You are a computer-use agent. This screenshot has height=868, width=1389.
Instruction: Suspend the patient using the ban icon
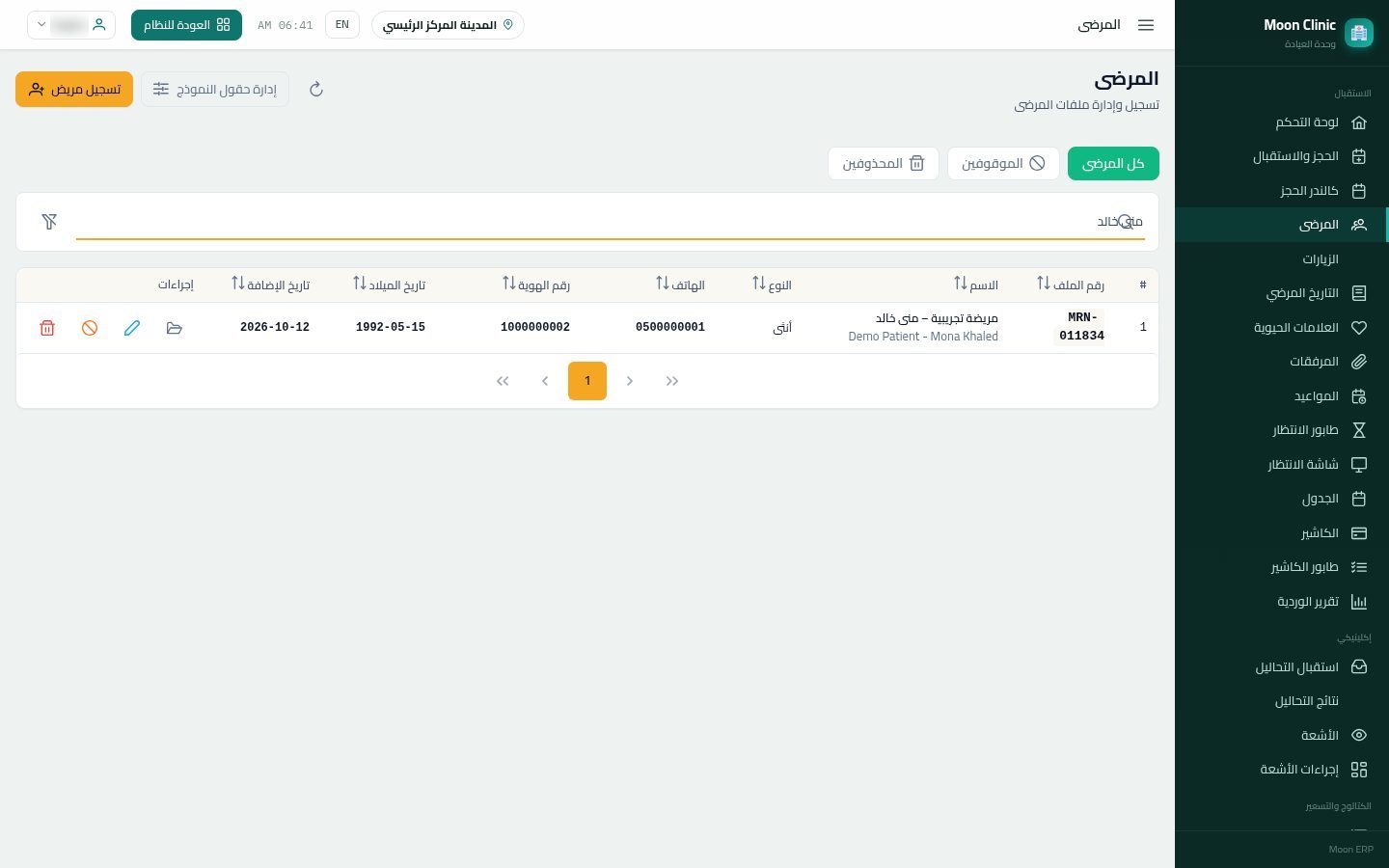pos(90,328)
